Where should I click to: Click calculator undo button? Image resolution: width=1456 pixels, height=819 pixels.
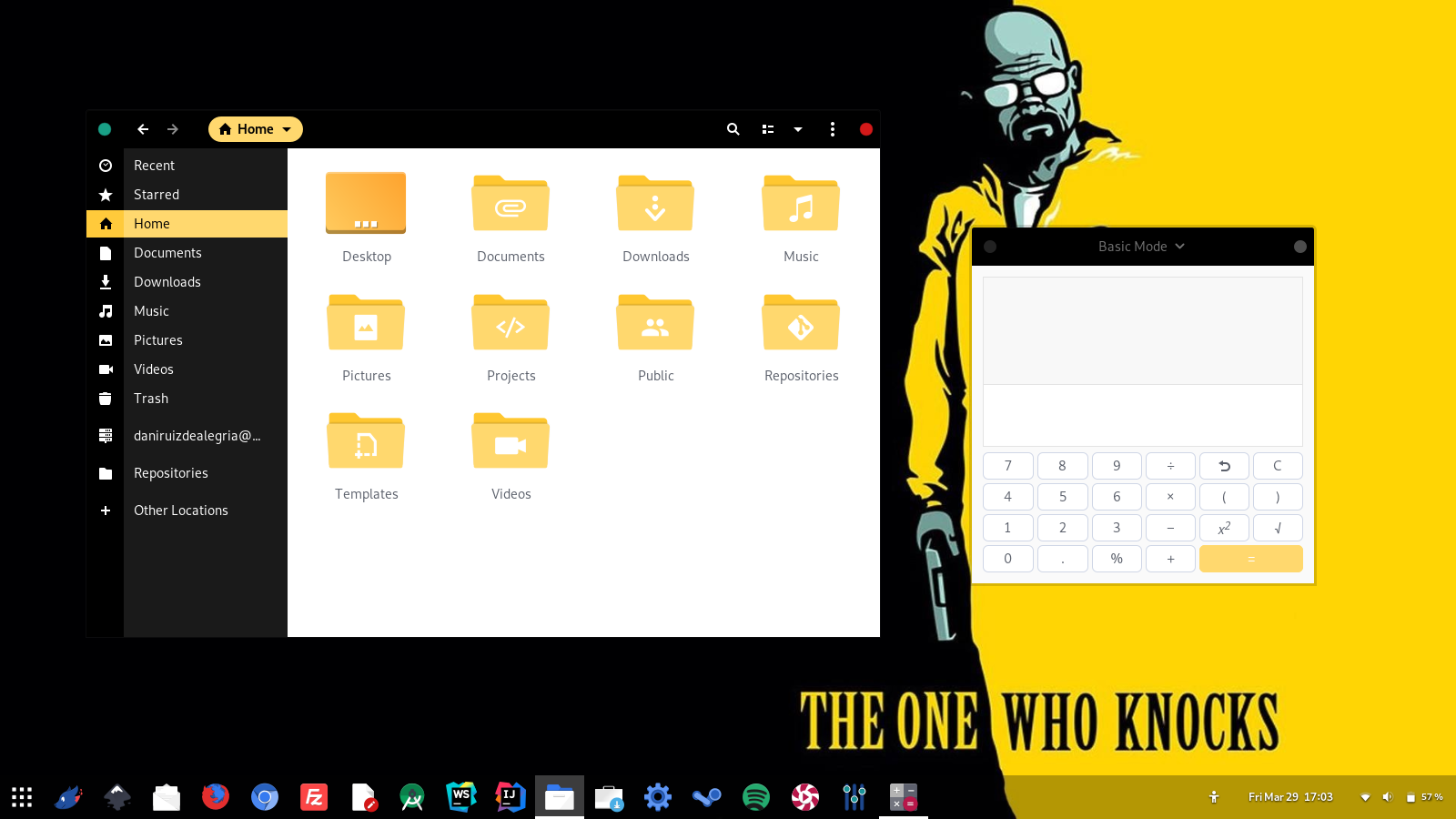coord(1224,466)
